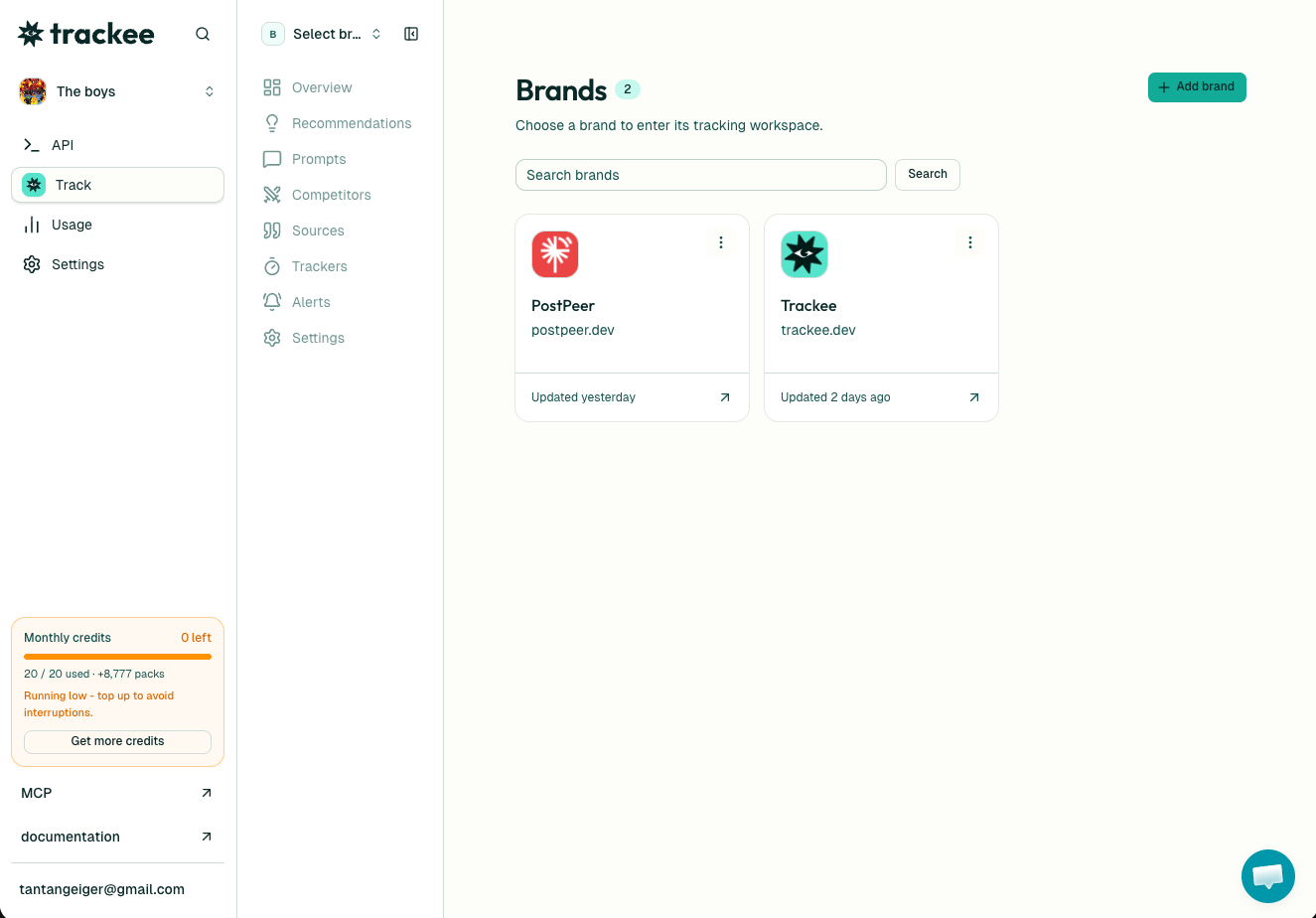The height and width of the screenshot is (918, 1316).
Task: Open the Select brand dropdown
Action: point(322,34)
